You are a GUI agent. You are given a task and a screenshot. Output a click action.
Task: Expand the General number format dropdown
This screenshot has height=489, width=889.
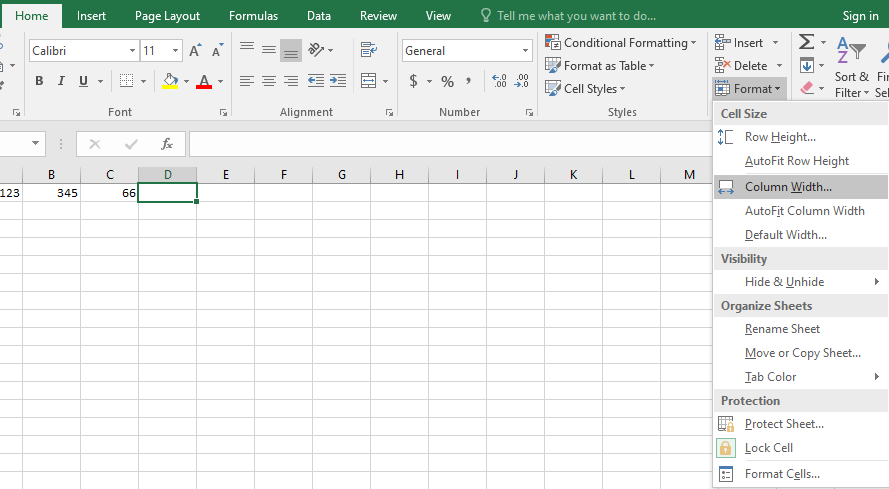pyautogui.click(x=526, y=51)
